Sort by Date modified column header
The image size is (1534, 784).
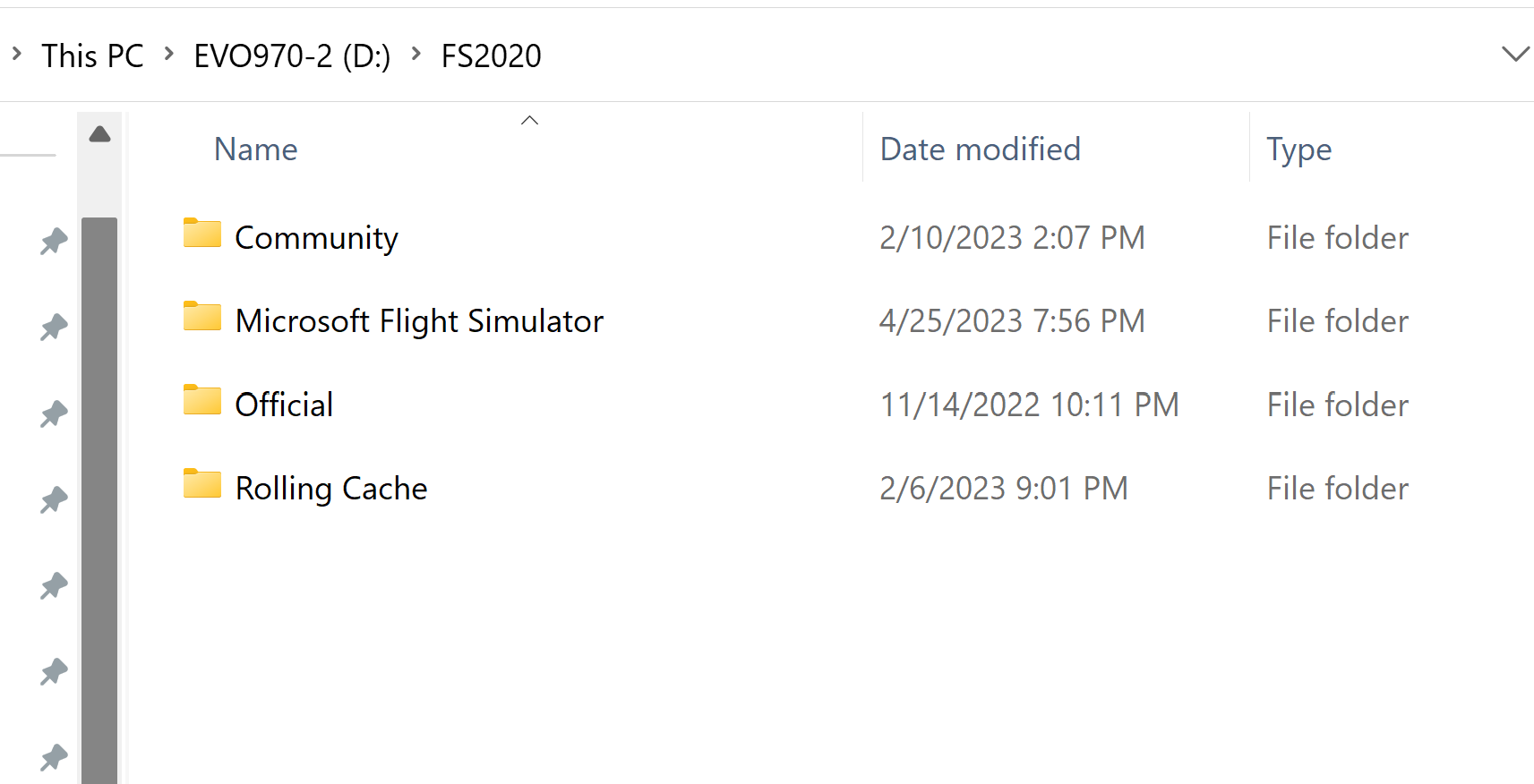coord(980,149)
